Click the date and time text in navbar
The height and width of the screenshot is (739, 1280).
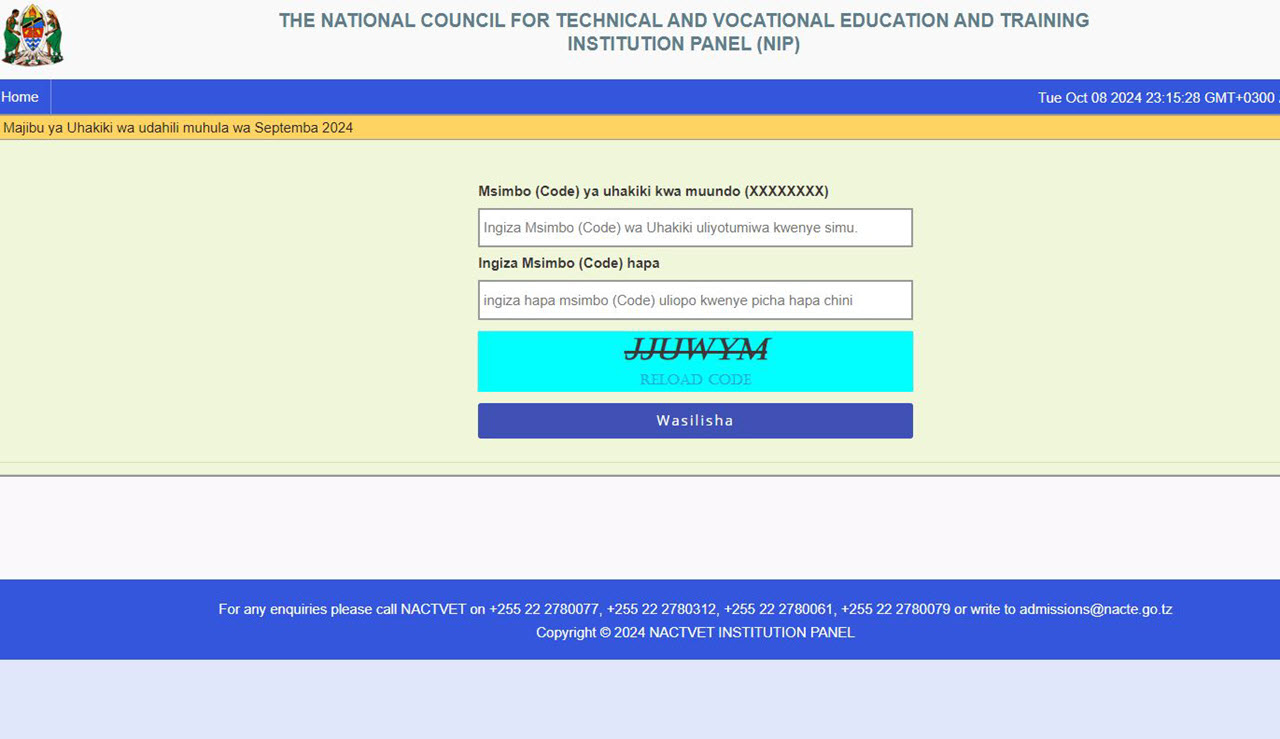[x=1158, y=98]
